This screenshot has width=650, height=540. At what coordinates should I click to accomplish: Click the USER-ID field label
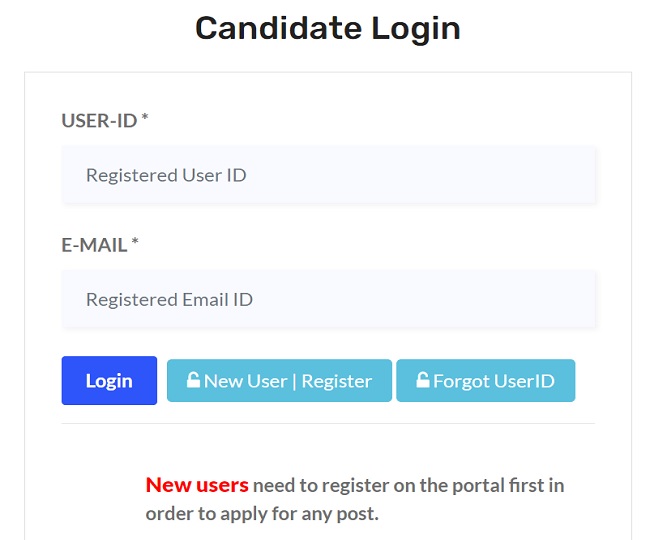pyautogui.click(x=99, y=121)
